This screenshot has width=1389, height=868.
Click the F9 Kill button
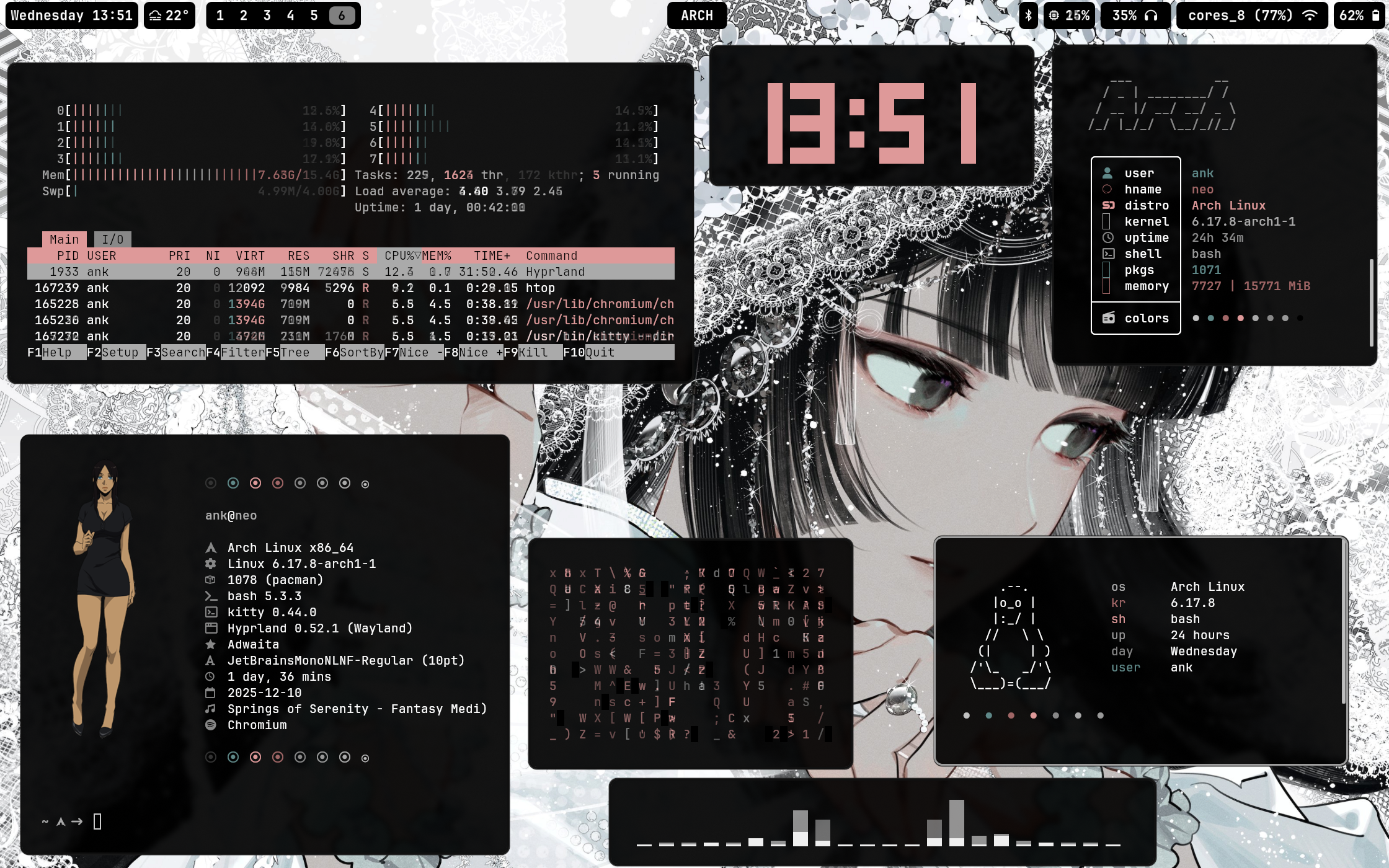(533, 352)
